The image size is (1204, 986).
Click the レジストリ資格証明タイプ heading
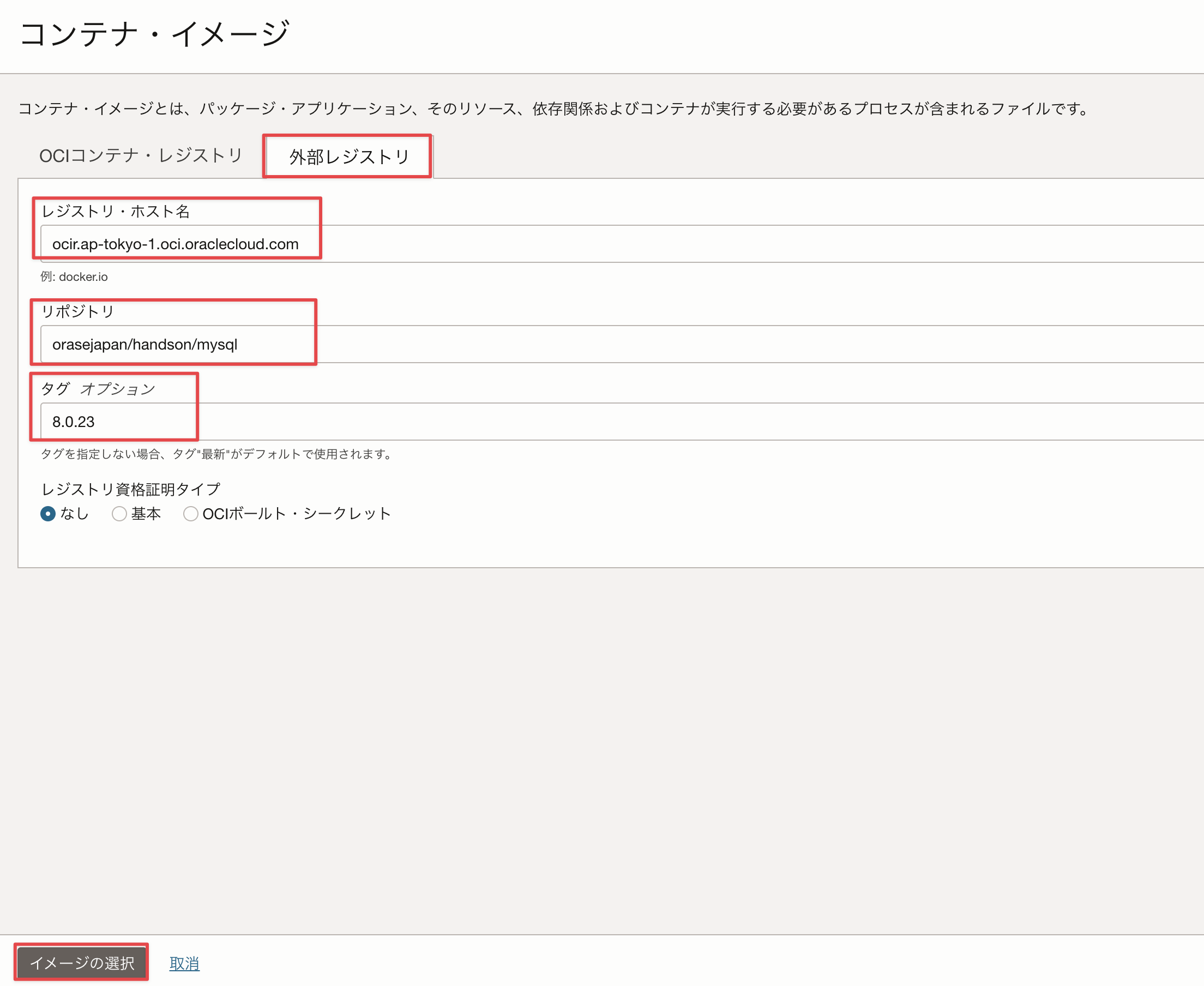click(131, 489)
